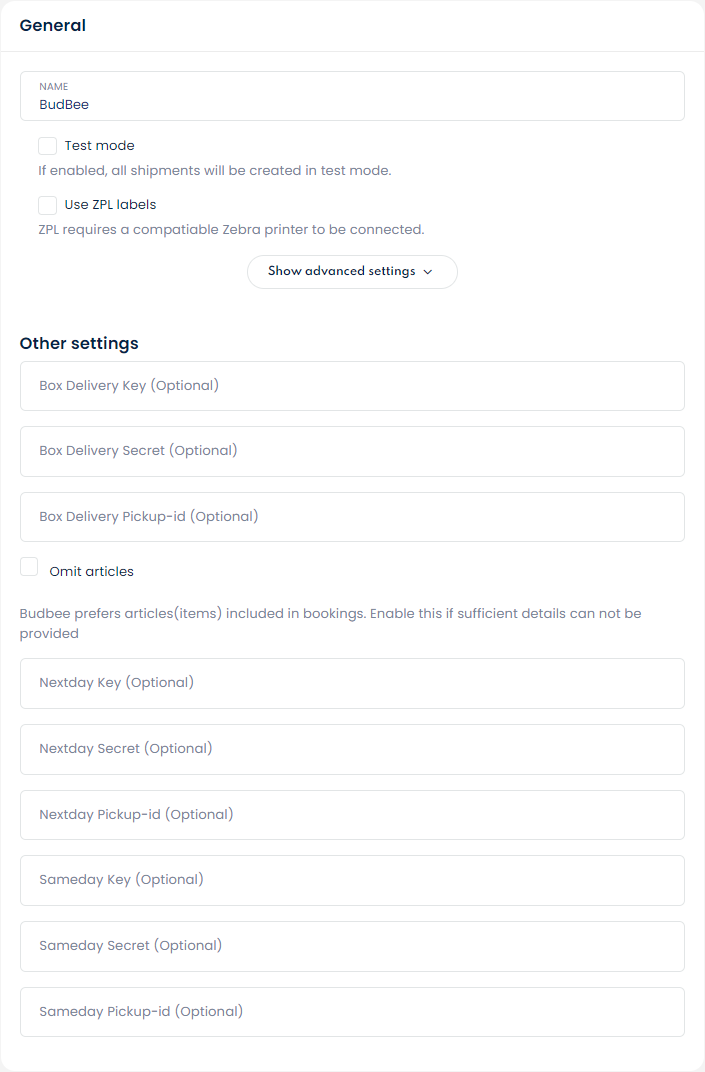This screenshot has width=705, height=1072.
Task: Focus the Sameday Secret field
Action: [352, 946]
